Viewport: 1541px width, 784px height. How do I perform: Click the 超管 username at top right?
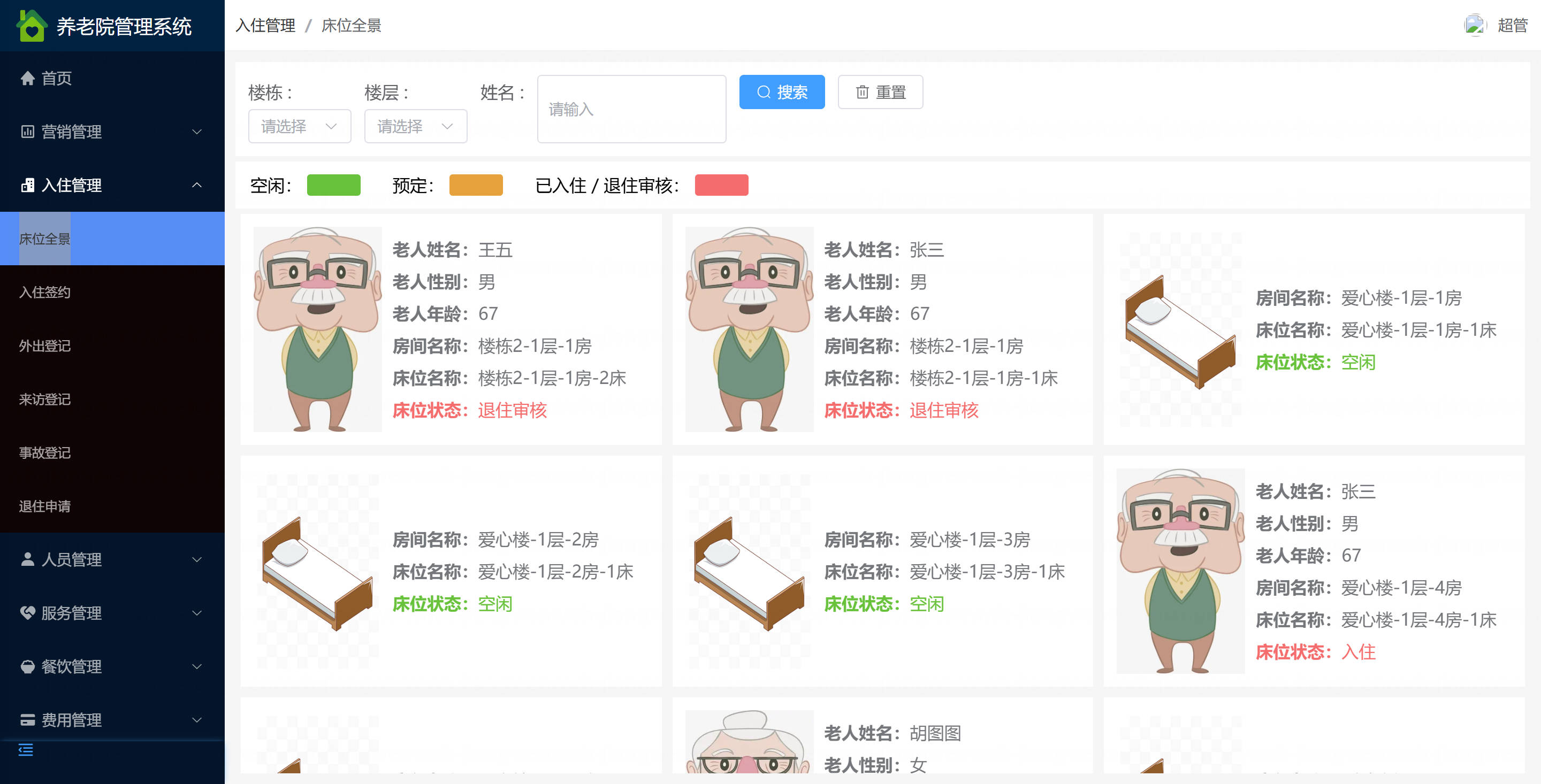(1513, 25)
